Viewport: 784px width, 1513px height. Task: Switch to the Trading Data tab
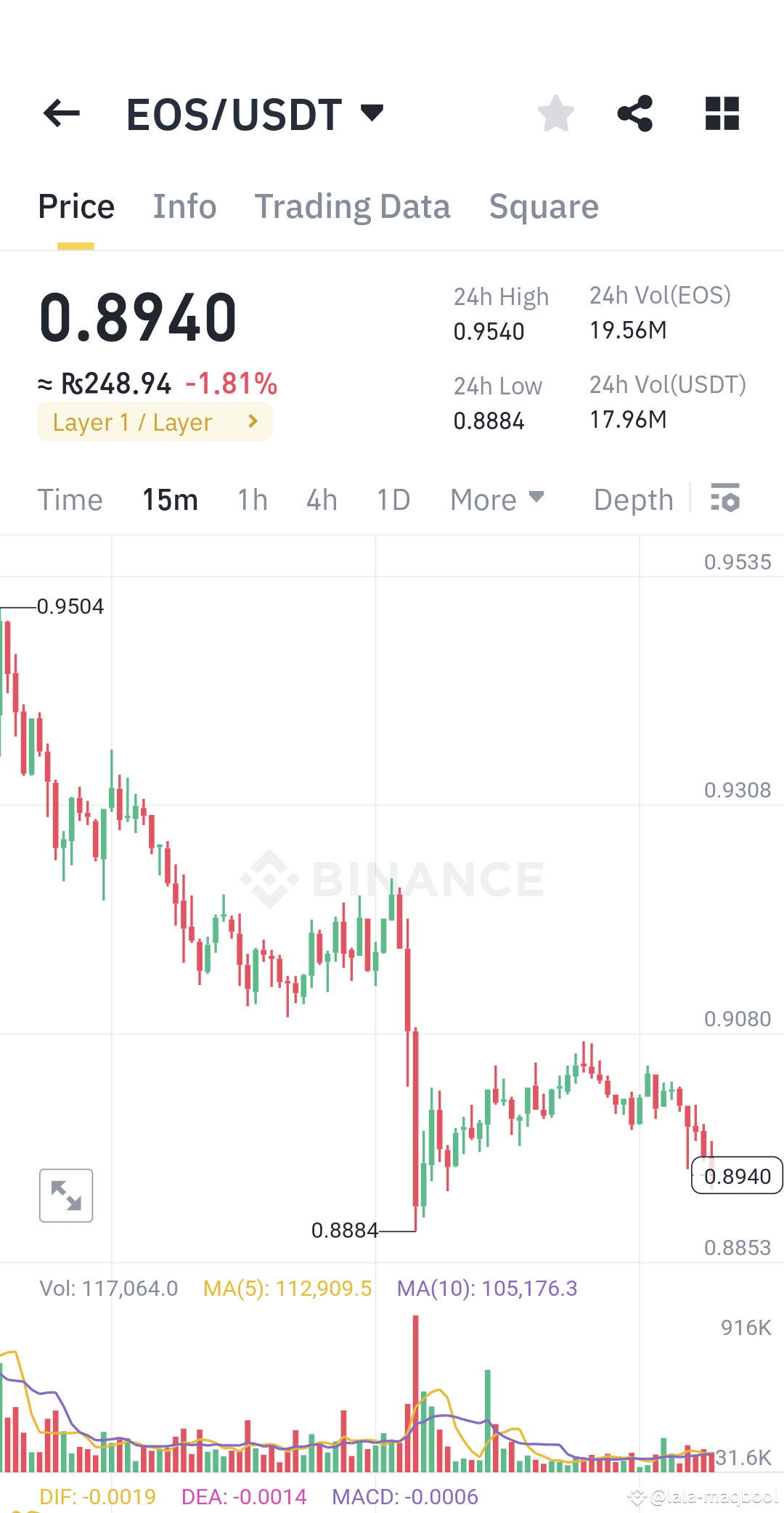click(x=353, y=206)
